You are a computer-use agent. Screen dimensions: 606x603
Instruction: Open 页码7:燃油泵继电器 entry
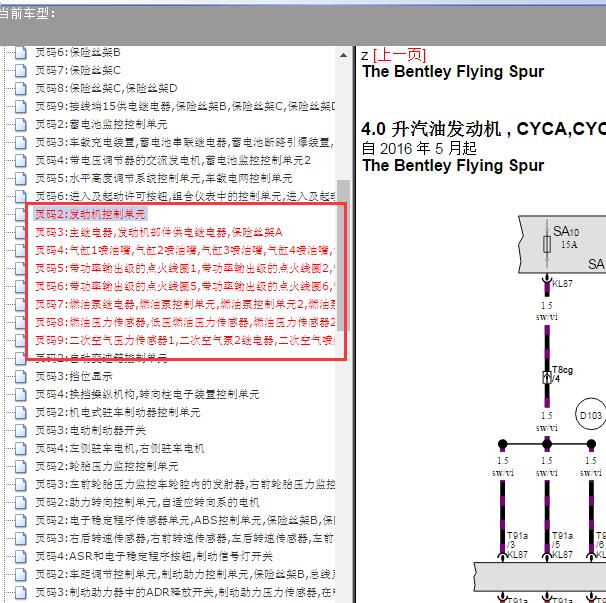pyautogui.click(x=185, y=304)
